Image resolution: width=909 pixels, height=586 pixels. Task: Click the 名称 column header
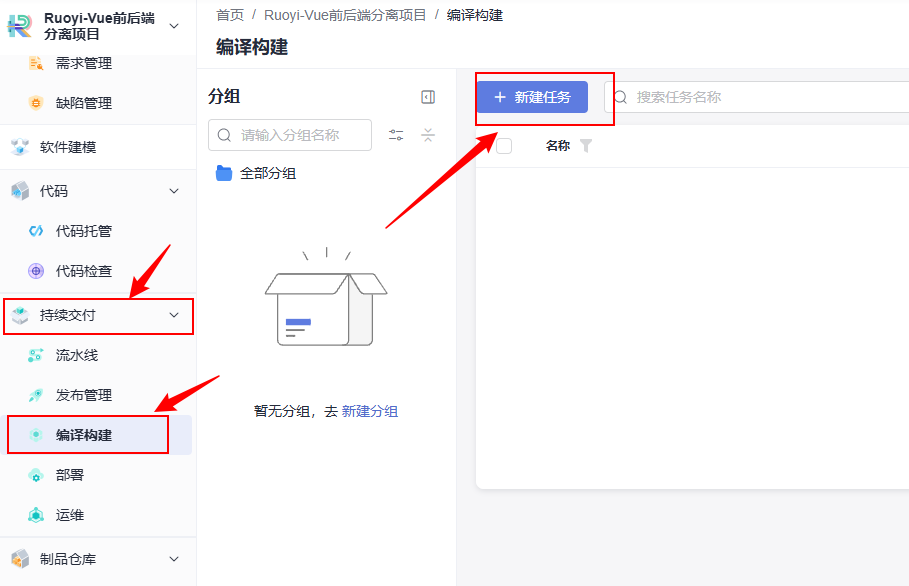[558, 145]
